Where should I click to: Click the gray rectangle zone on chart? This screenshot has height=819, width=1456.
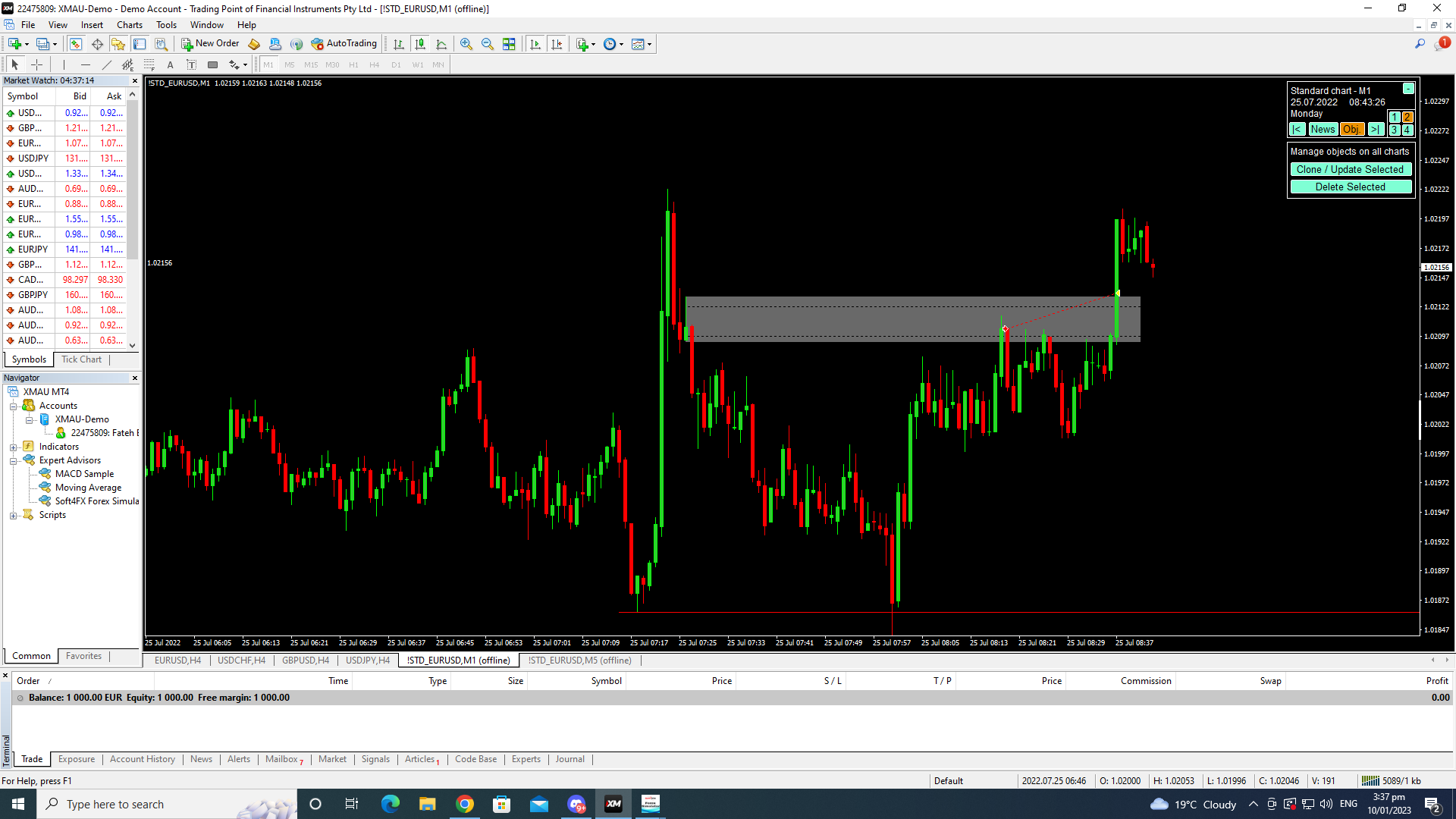[x=834, y=320]
